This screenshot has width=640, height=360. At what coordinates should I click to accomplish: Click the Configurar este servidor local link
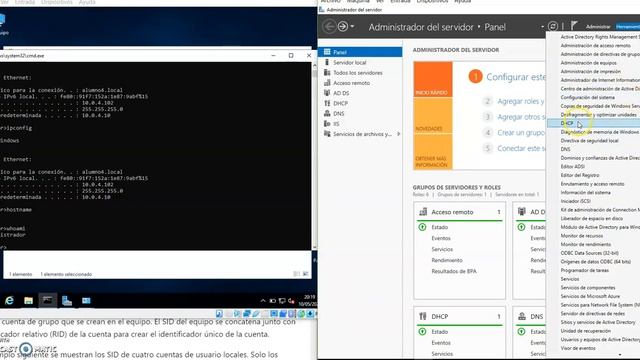[x=516, y=77]
